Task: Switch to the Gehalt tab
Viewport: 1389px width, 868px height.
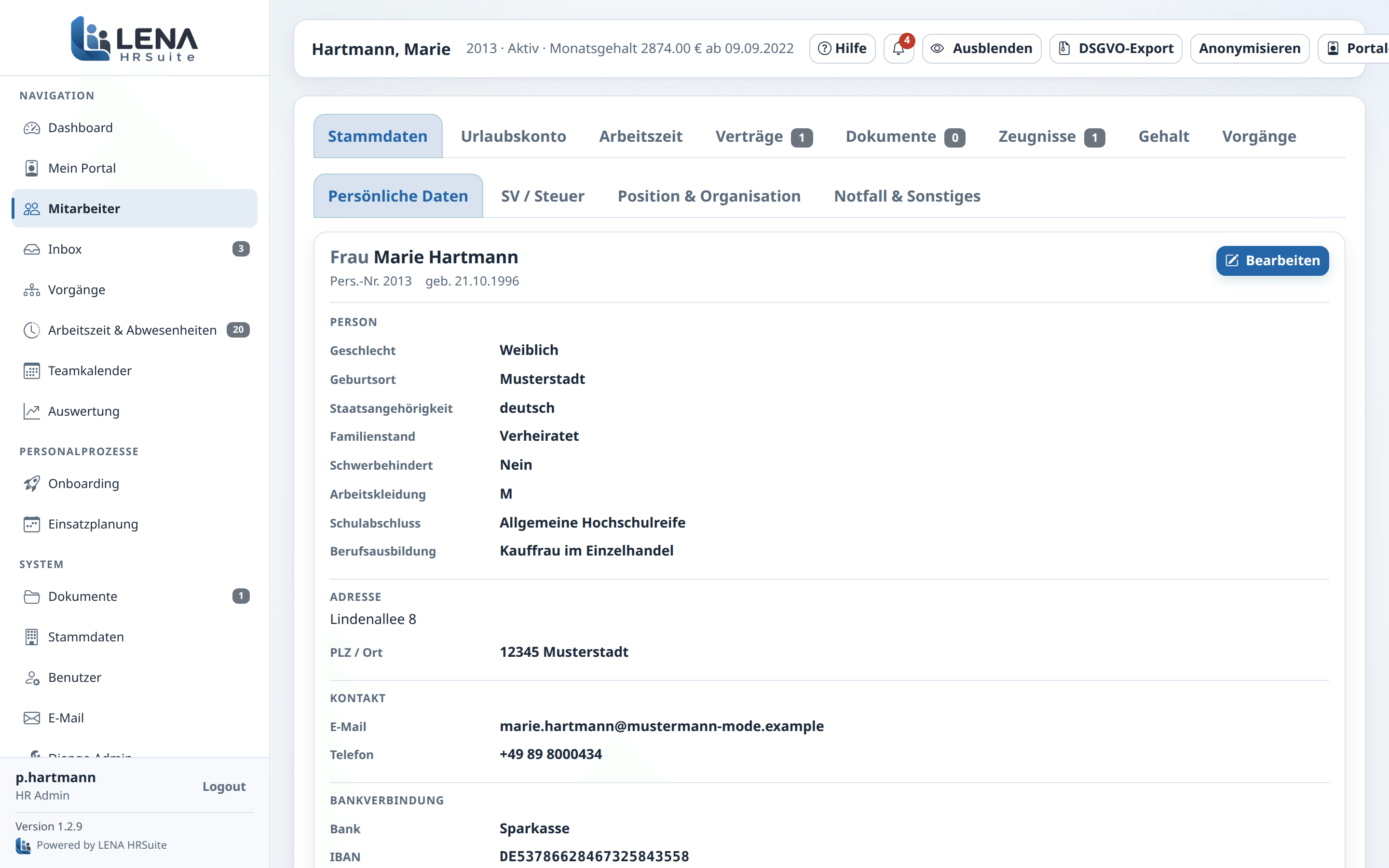Action: (x=1163, y=136)
